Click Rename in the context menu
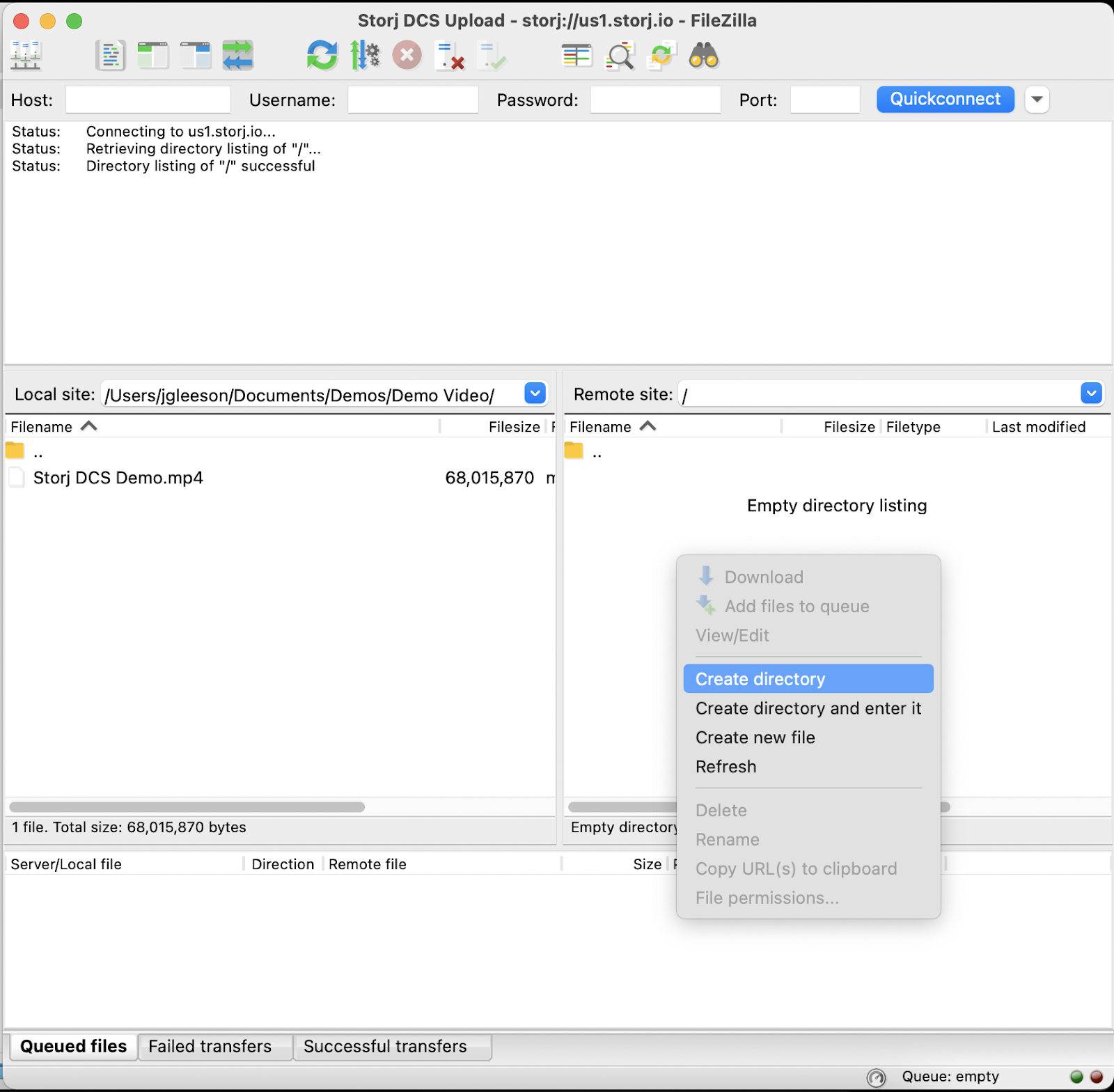1114x1092 pixels. [x=808, y=840]
